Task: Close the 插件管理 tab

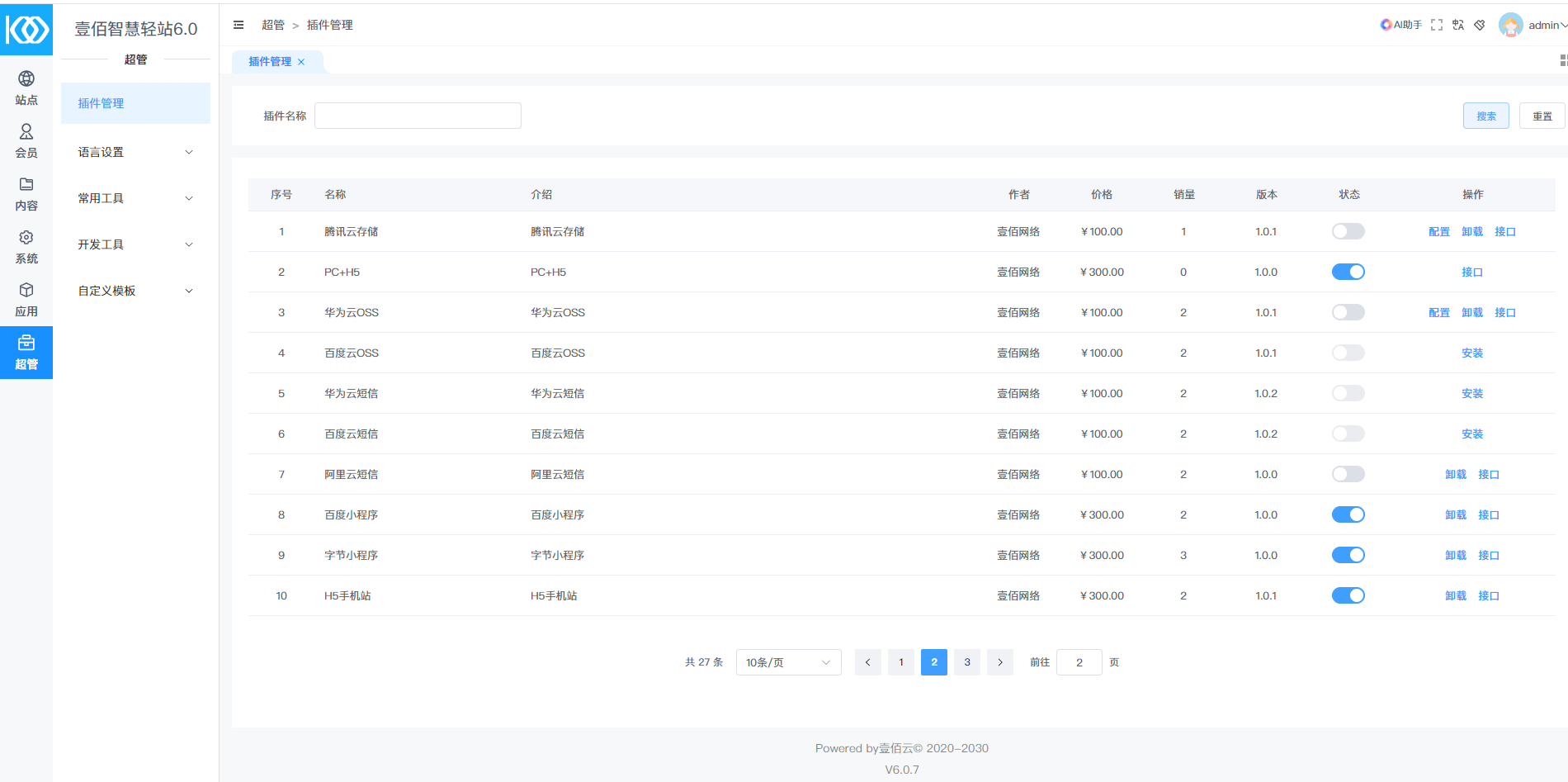Action: pos(301,62)
